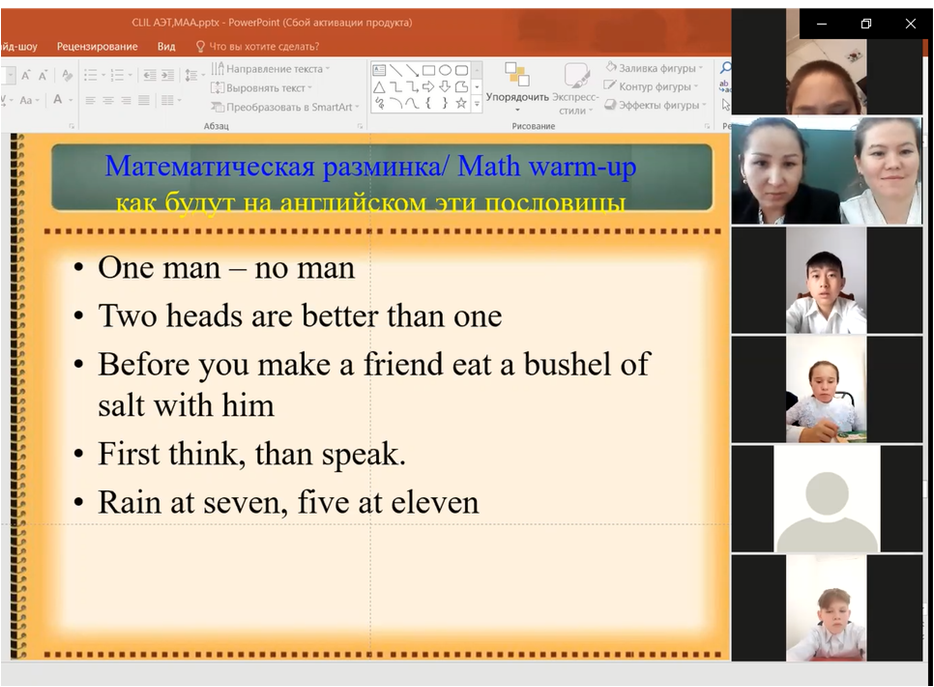Toggle justify text alignment
The height and width of the screenshot is (687, 934).
pos(143,100)
